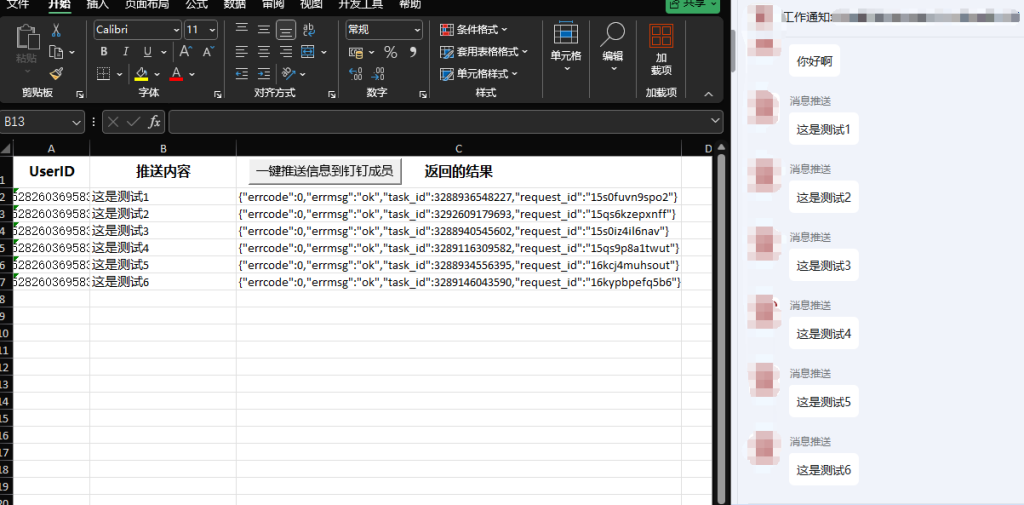Click the yellow fill color swatch

pos(141,74)
